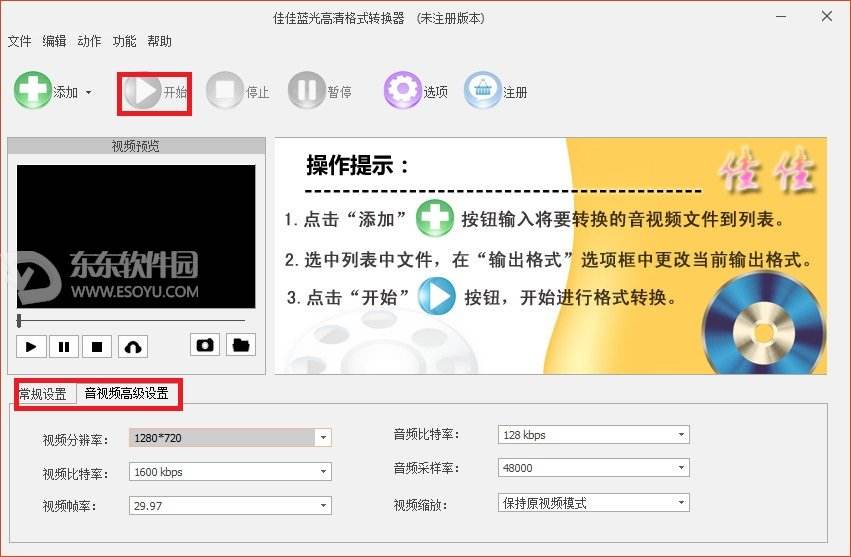Open the 视频帧率 dropdown showing 29.97
Image resolution: width=851 pixels, height=557 pixels.
click(x=230, y=505)
